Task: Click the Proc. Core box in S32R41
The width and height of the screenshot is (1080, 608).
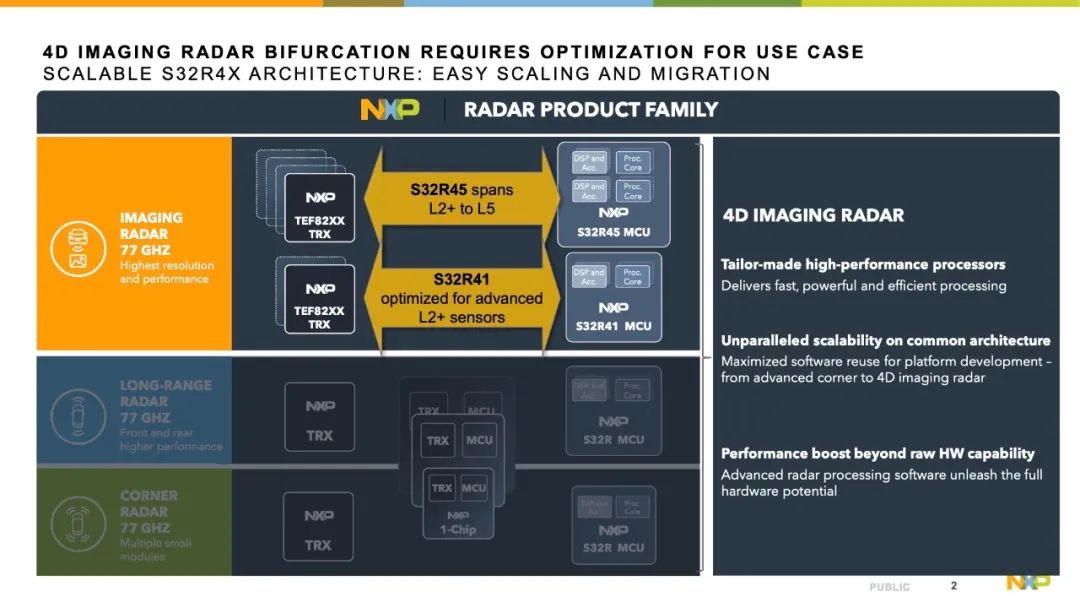Action: point(633,276)
